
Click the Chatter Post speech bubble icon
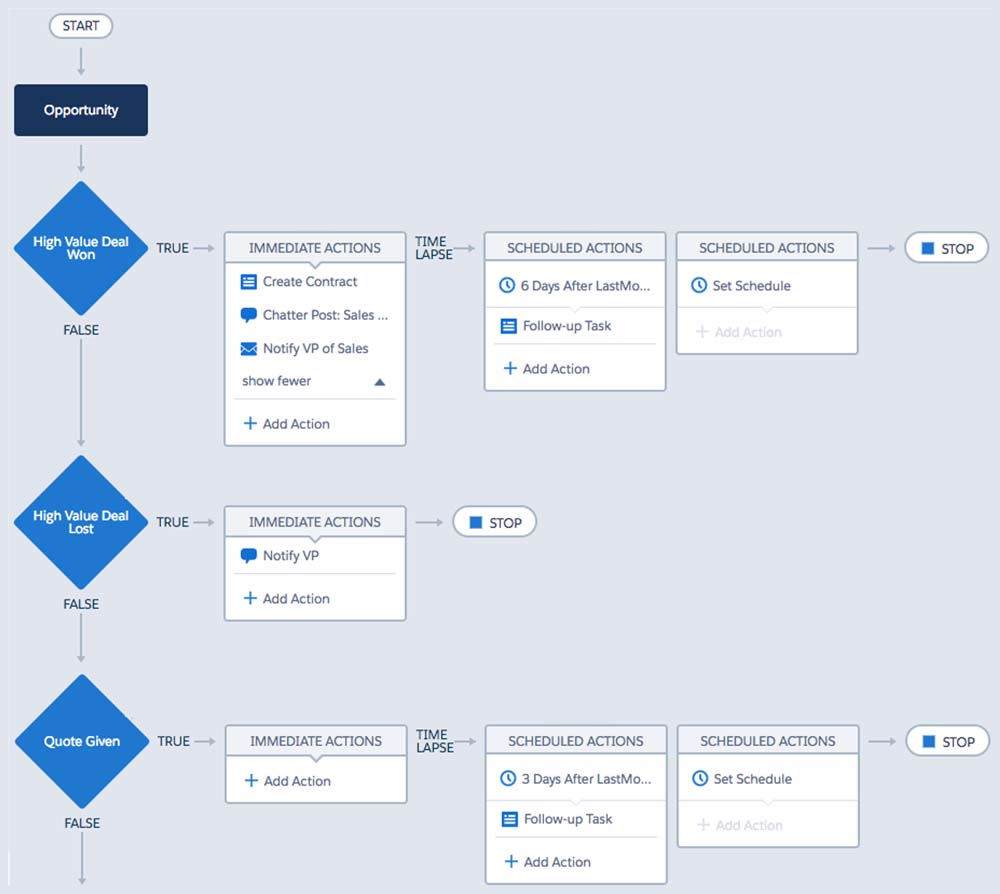tap(249, 315)
